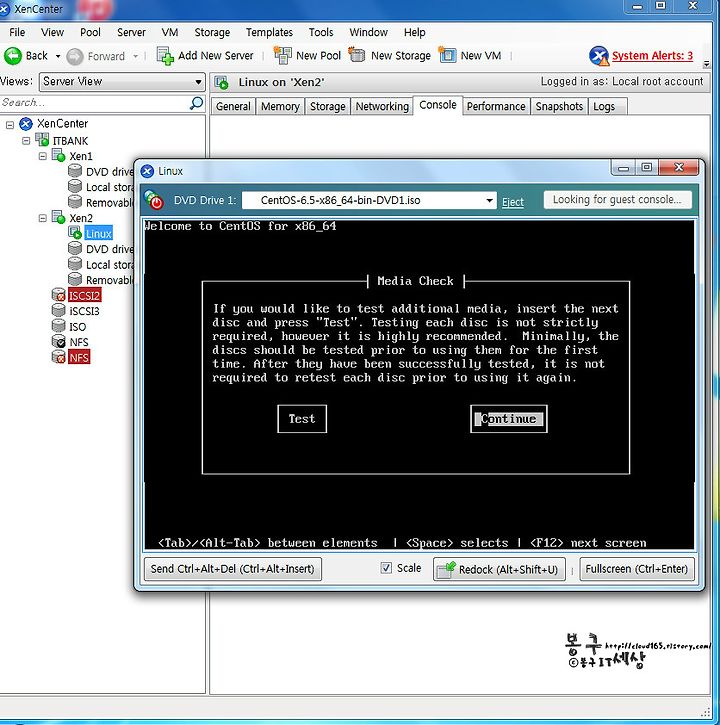Screen dimensions: 720x725
Task: Click the ISO storage repository icon
Action: click(x=58, y=326)
